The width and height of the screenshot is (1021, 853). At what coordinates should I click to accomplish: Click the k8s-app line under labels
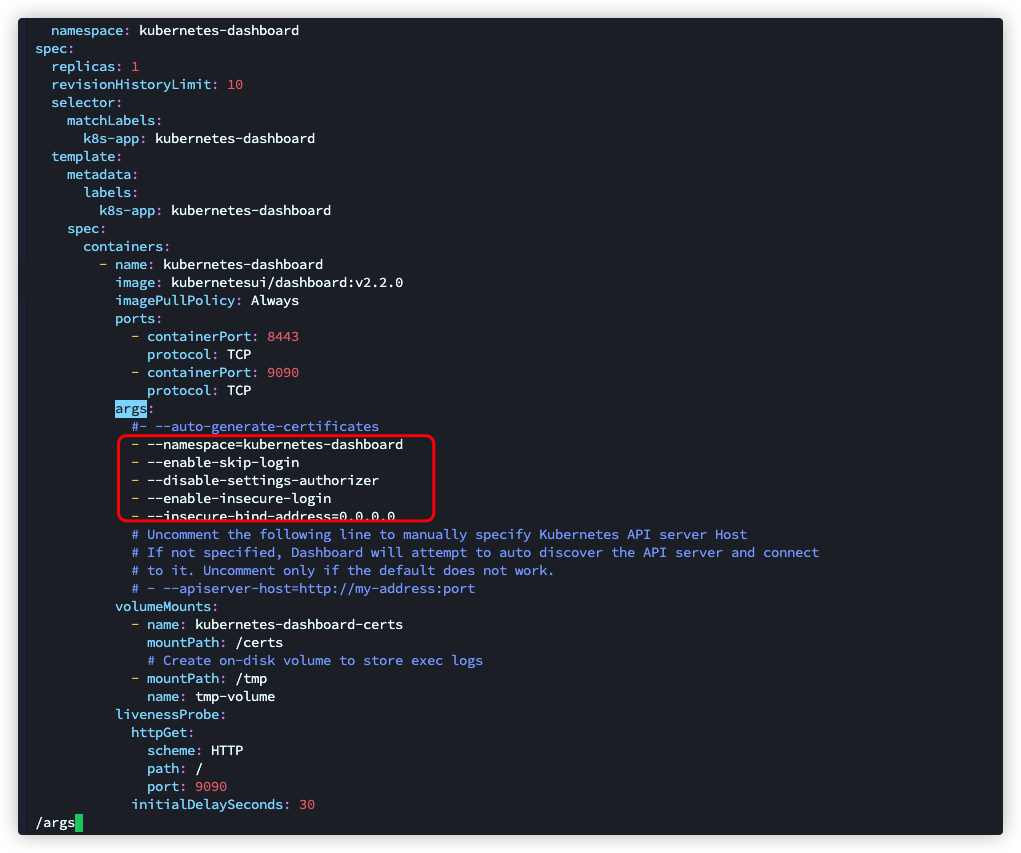pos(215,211)
